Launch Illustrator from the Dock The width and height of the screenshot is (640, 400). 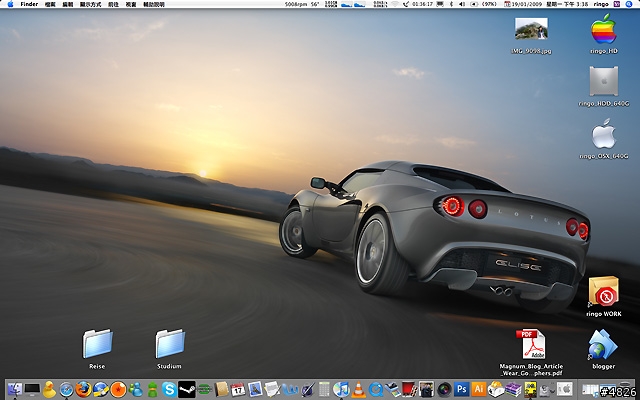(479, 389)
